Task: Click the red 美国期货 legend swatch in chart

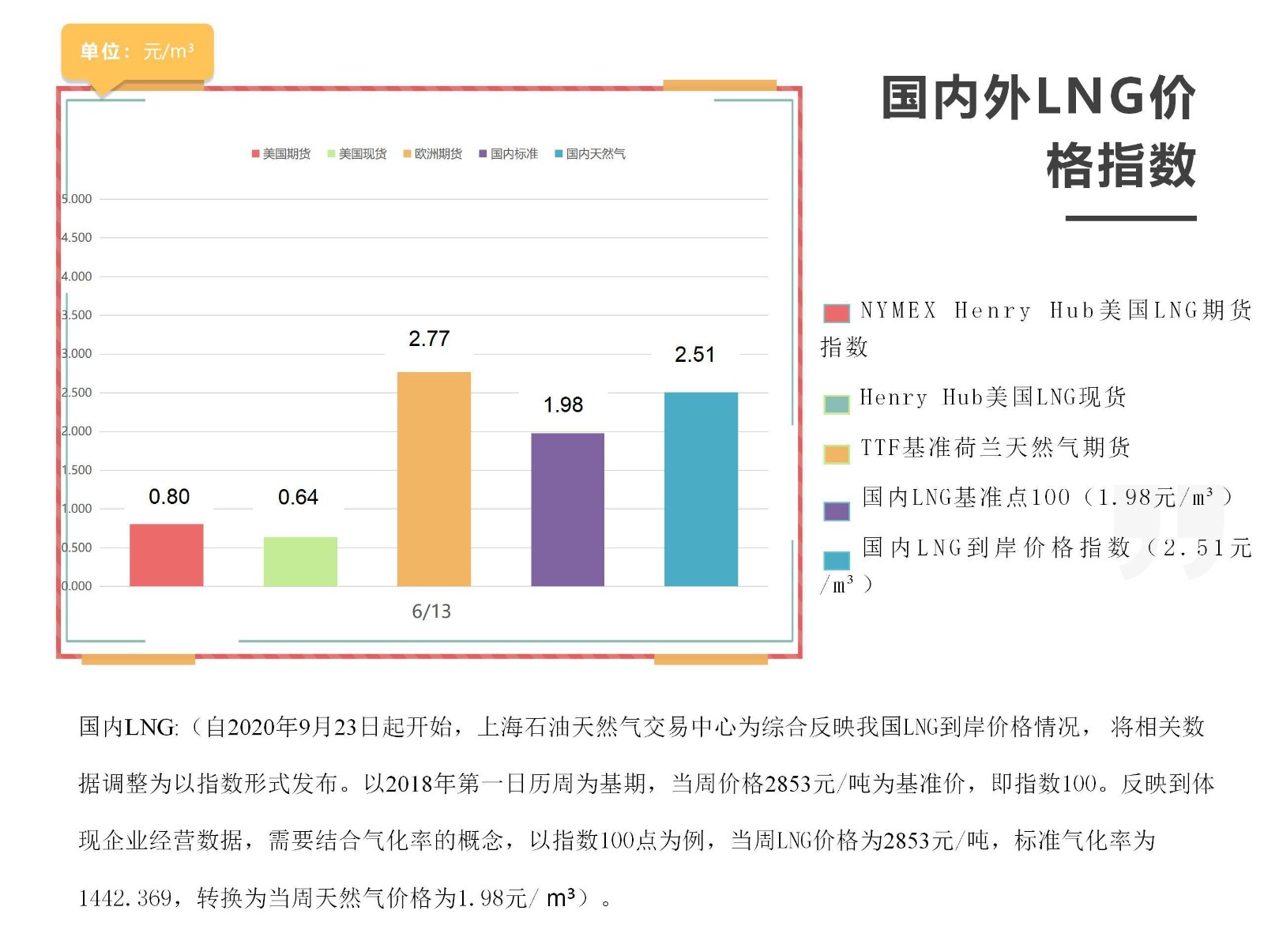Action: 256,154
